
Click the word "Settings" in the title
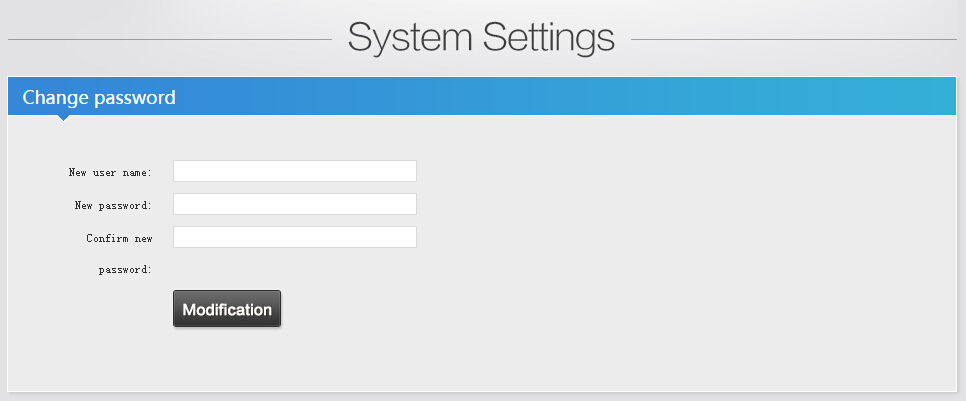549,39
